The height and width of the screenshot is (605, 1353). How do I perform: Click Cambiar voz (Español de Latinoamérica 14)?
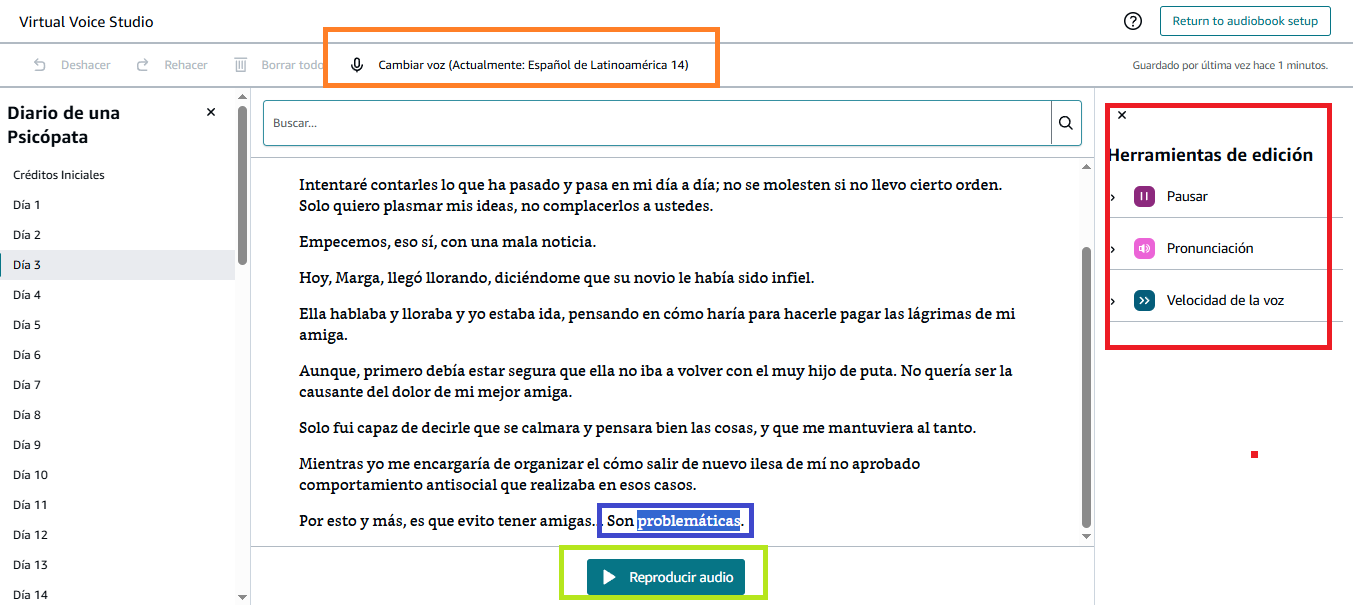[x=533, y=65]
